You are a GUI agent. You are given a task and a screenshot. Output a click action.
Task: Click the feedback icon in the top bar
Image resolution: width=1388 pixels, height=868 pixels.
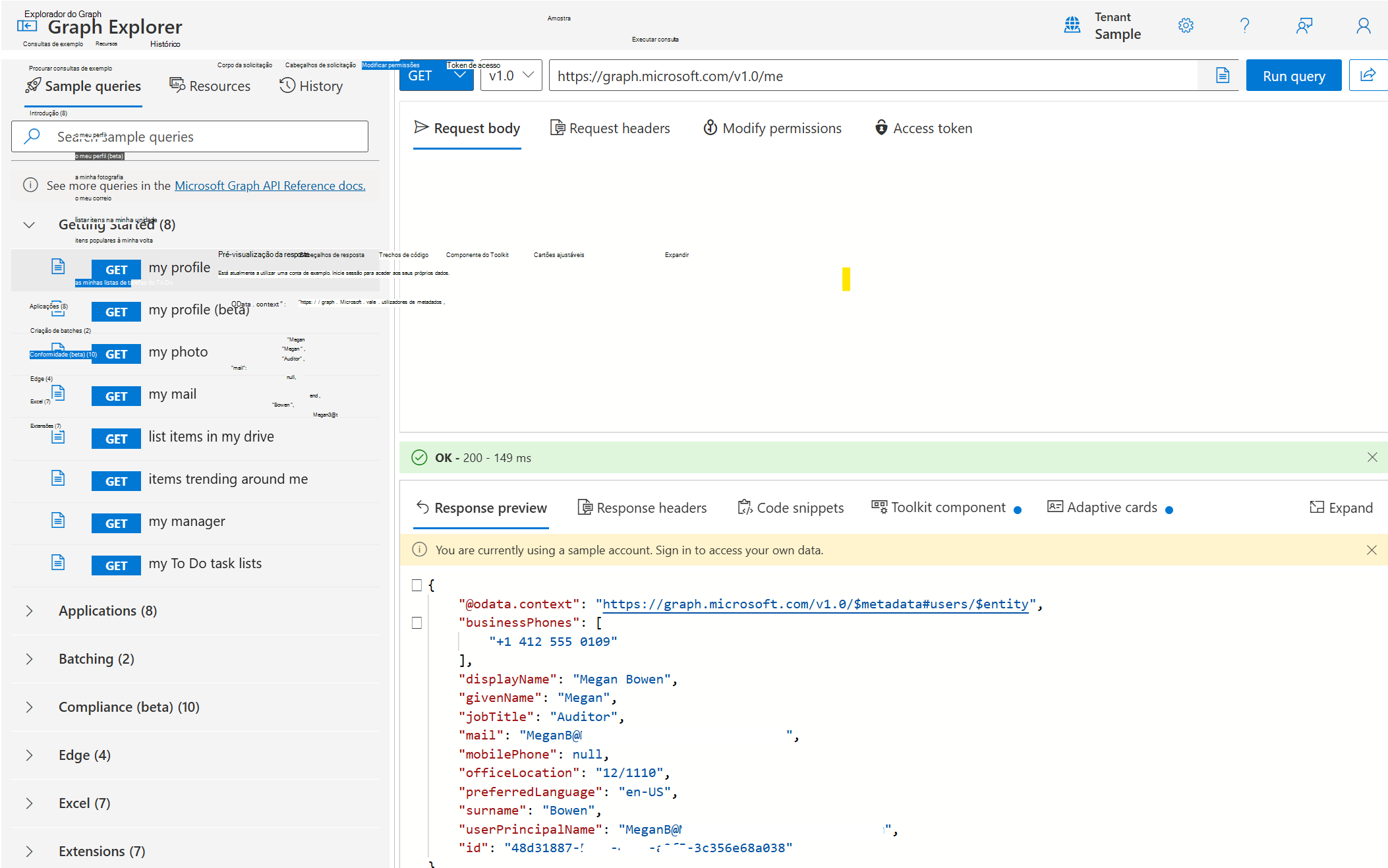click(1304, 25)
